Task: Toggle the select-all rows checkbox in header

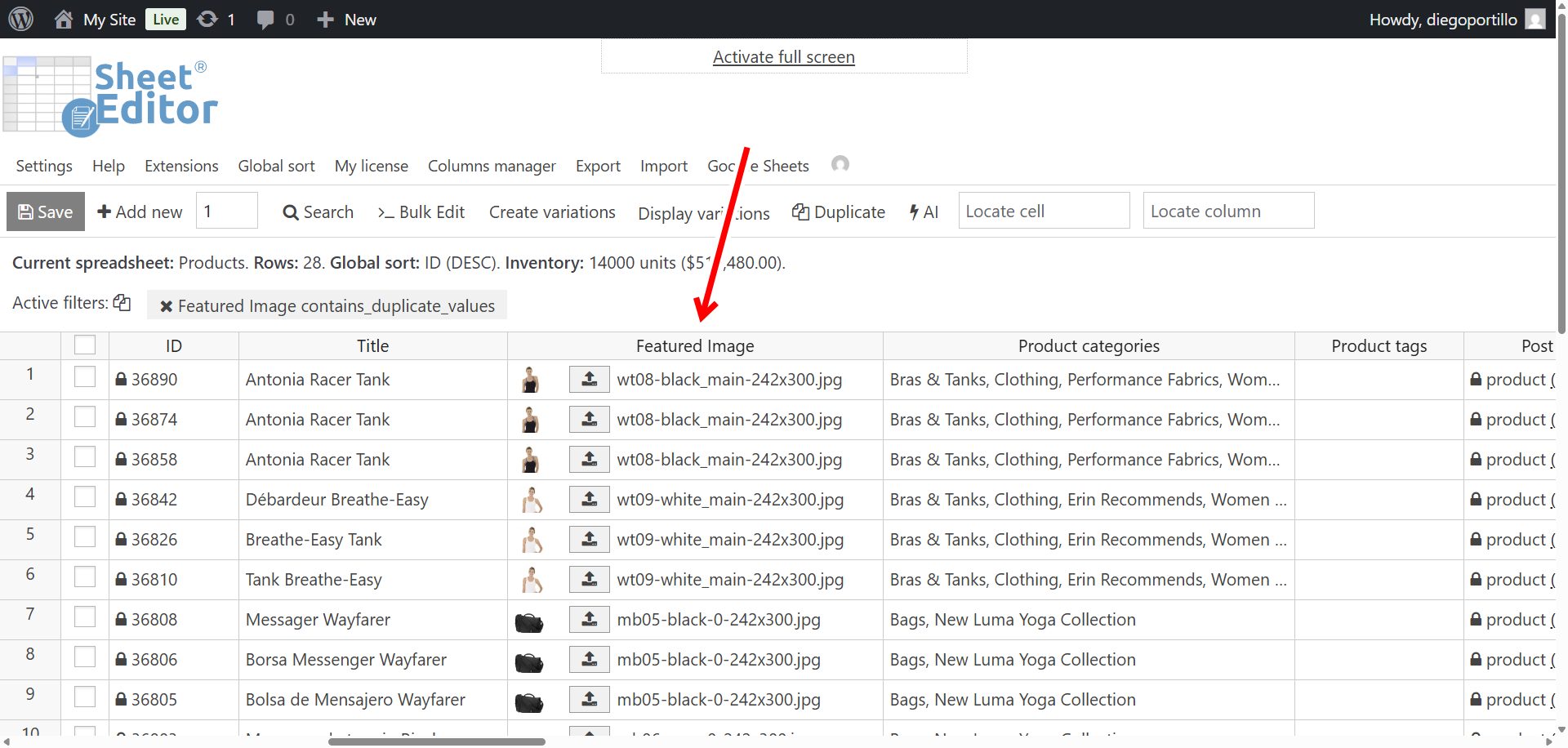Action: (x=85, y=345)
